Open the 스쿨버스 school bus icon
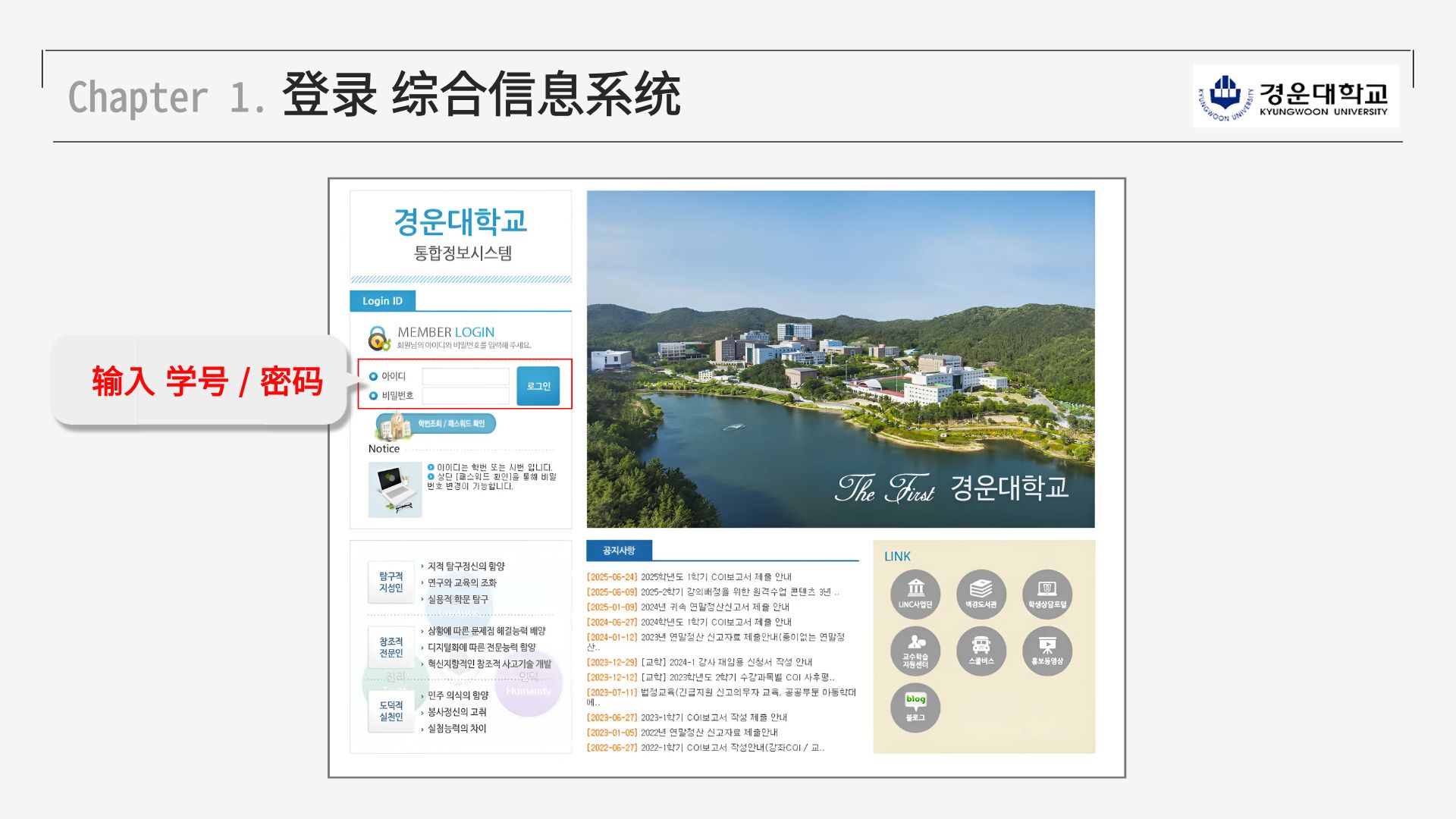The image size is (1456, 819). pos(981,651)
